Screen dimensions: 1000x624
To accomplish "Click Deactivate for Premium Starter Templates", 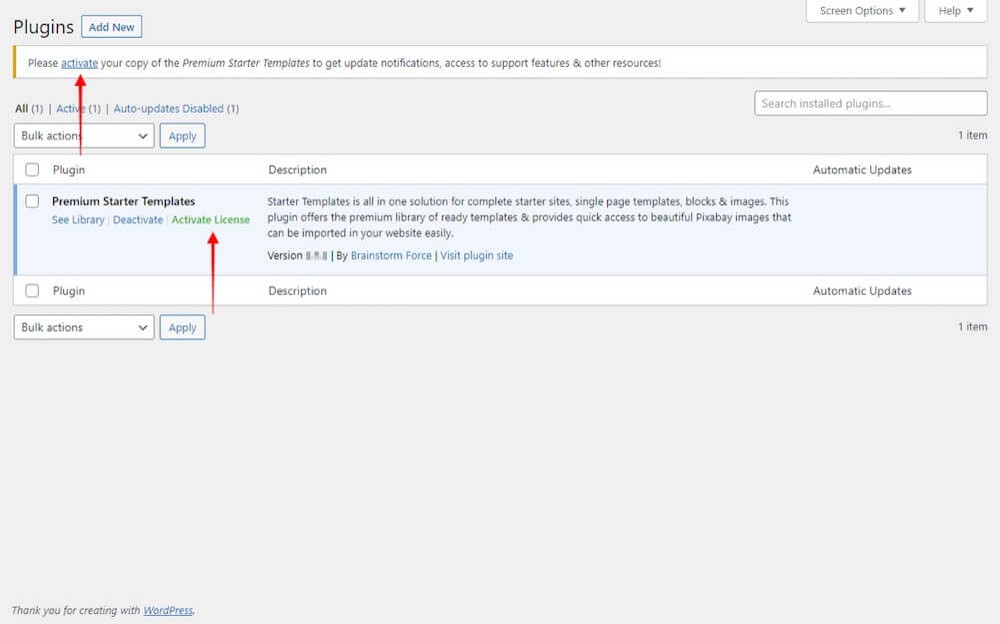I will (138, 219).
